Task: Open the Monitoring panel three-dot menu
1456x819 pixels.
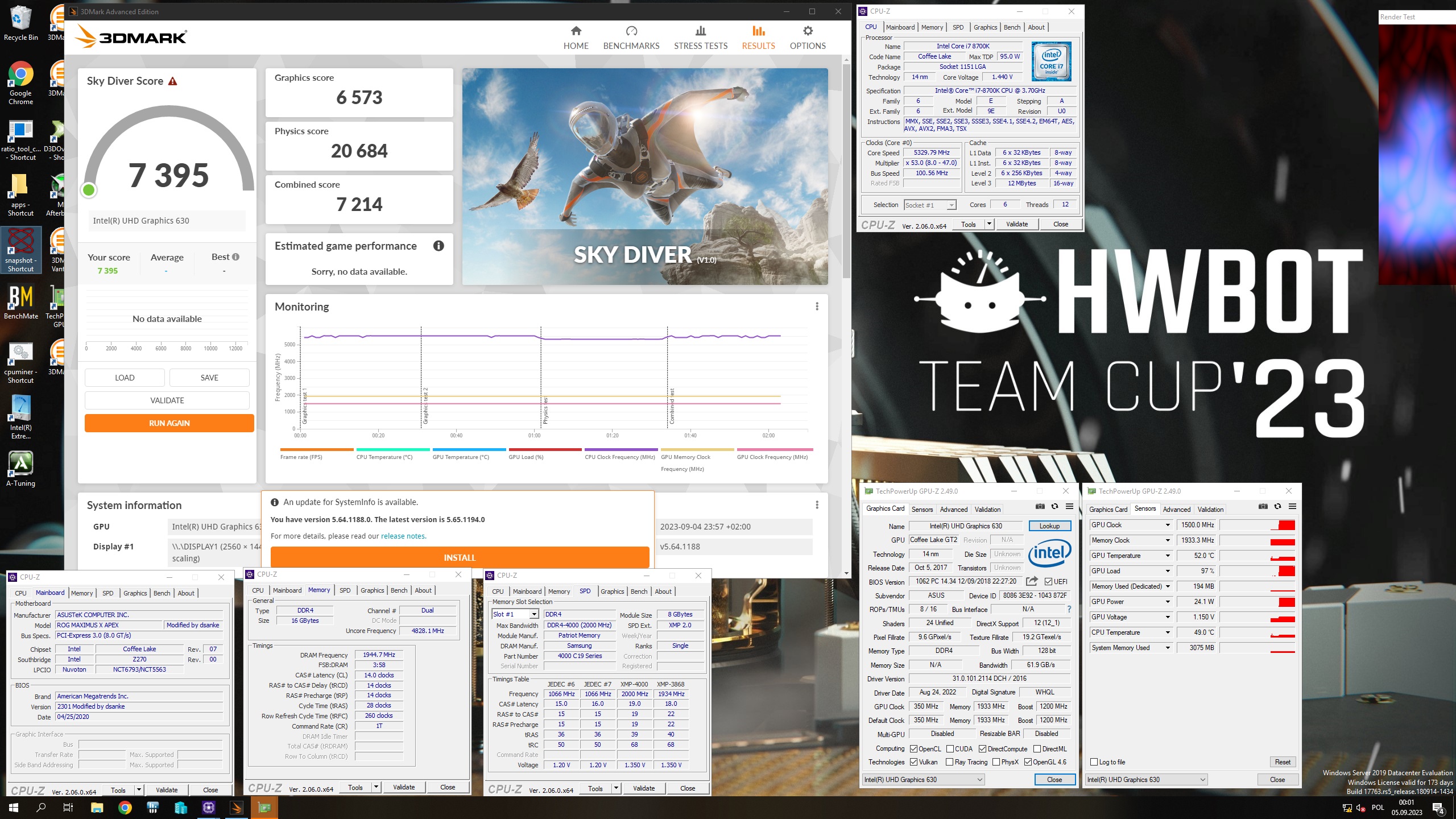Action: pyautogui.click(x=817, y=307)
